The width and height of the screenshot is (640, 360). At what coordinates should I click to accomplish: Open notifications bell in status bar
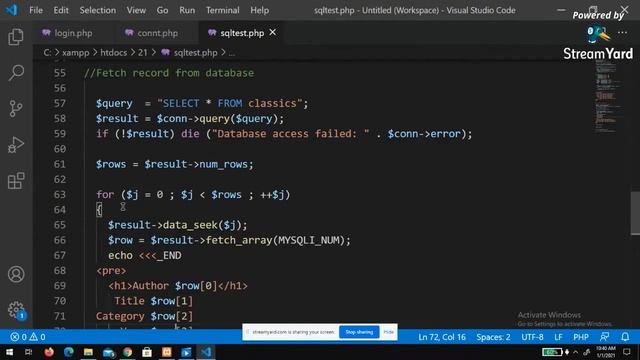click(x=625, y=337)
